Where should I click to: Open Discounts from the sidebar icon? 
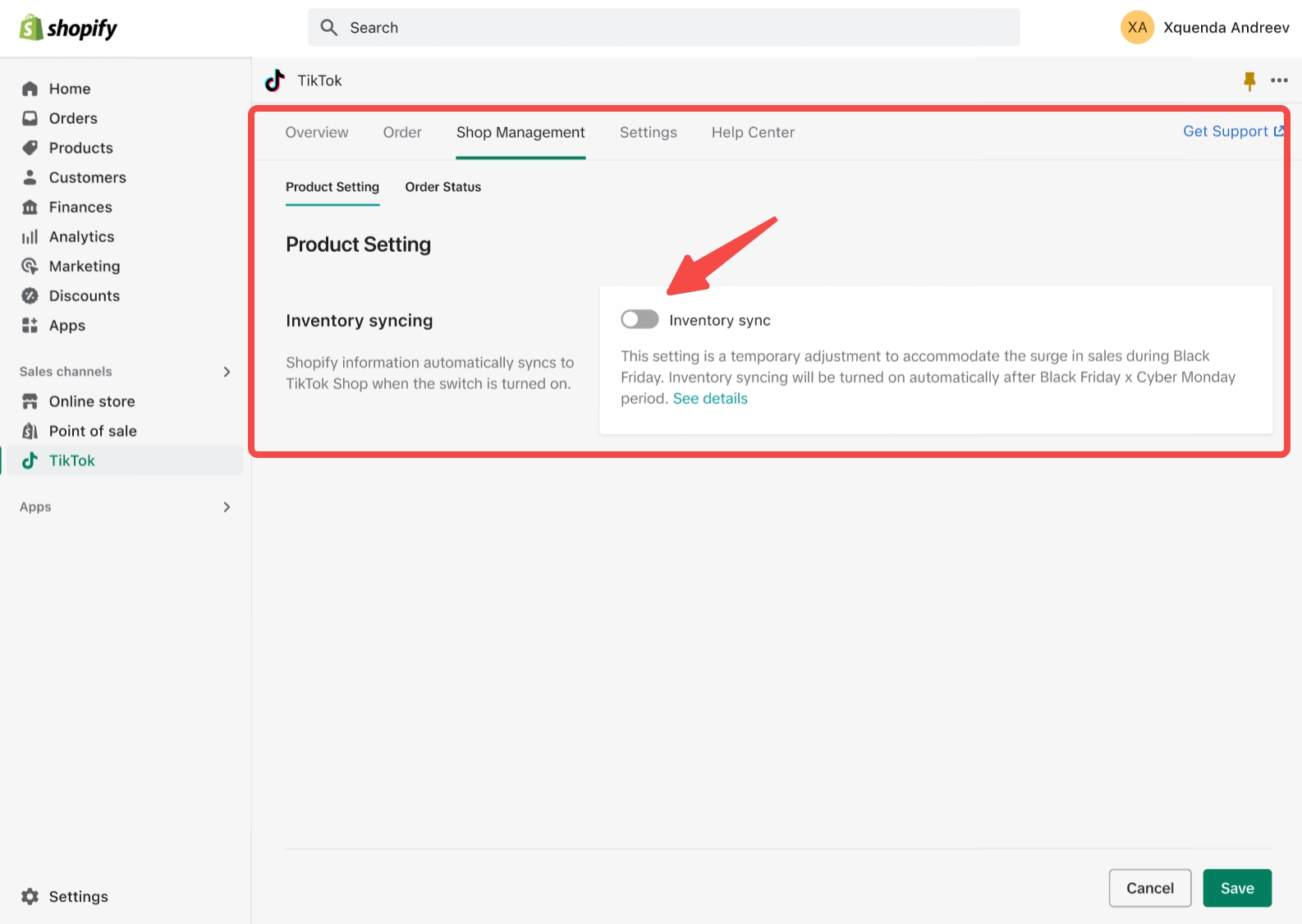(30, 296)
